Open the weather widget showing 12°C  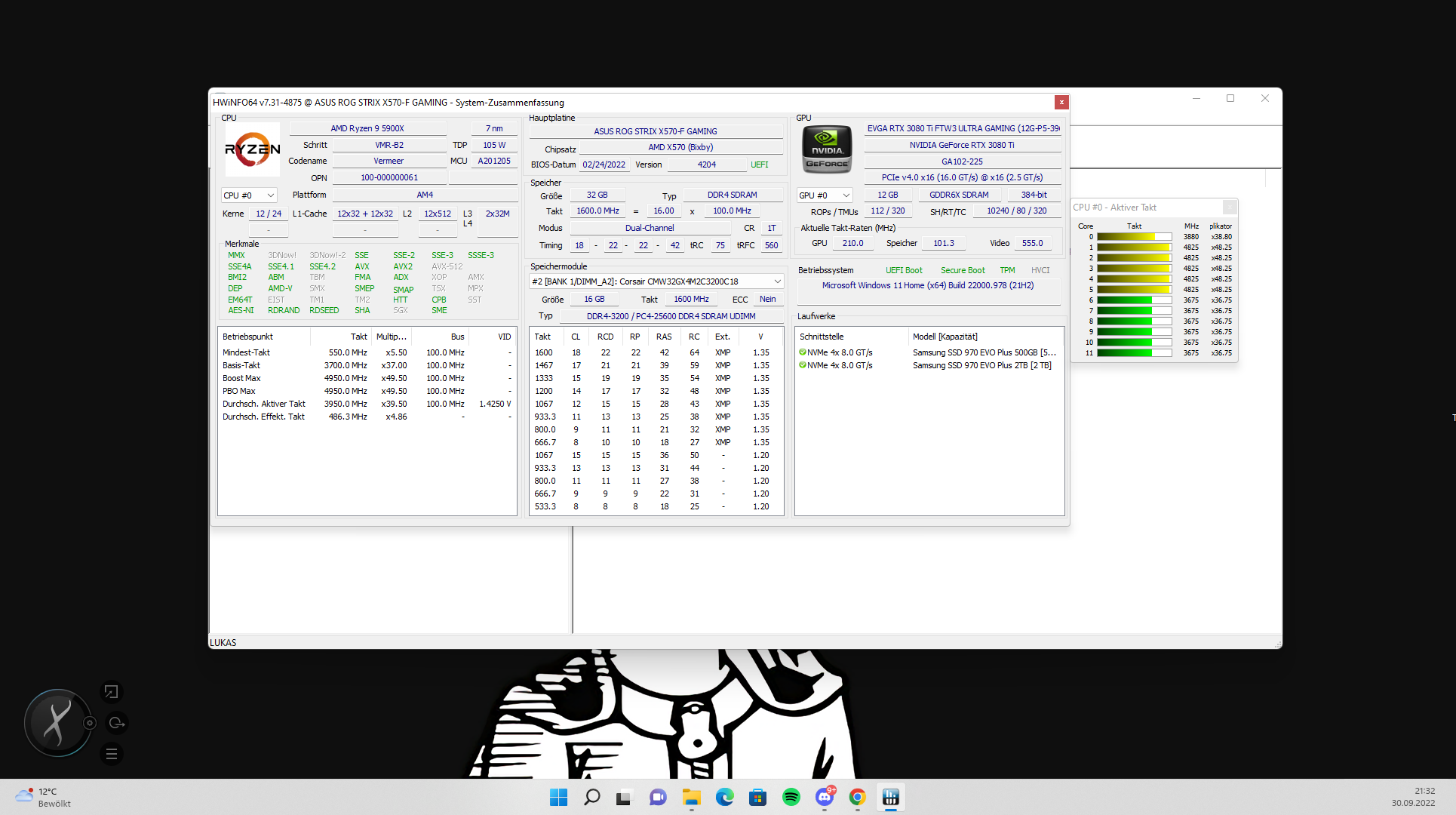pyautogui.click(x=43, y=797)
